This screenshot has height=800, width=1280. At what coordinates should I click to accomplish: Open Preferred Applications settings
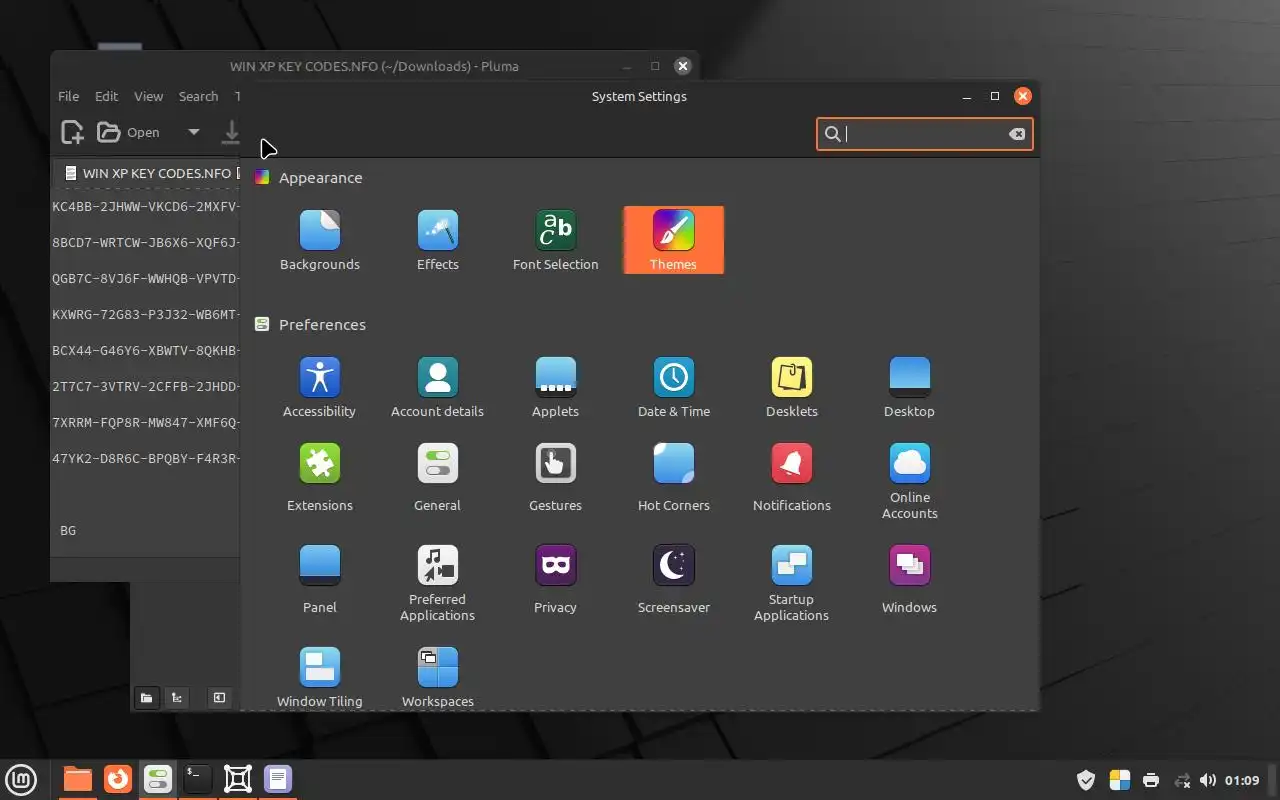click(x=438, y=583)
